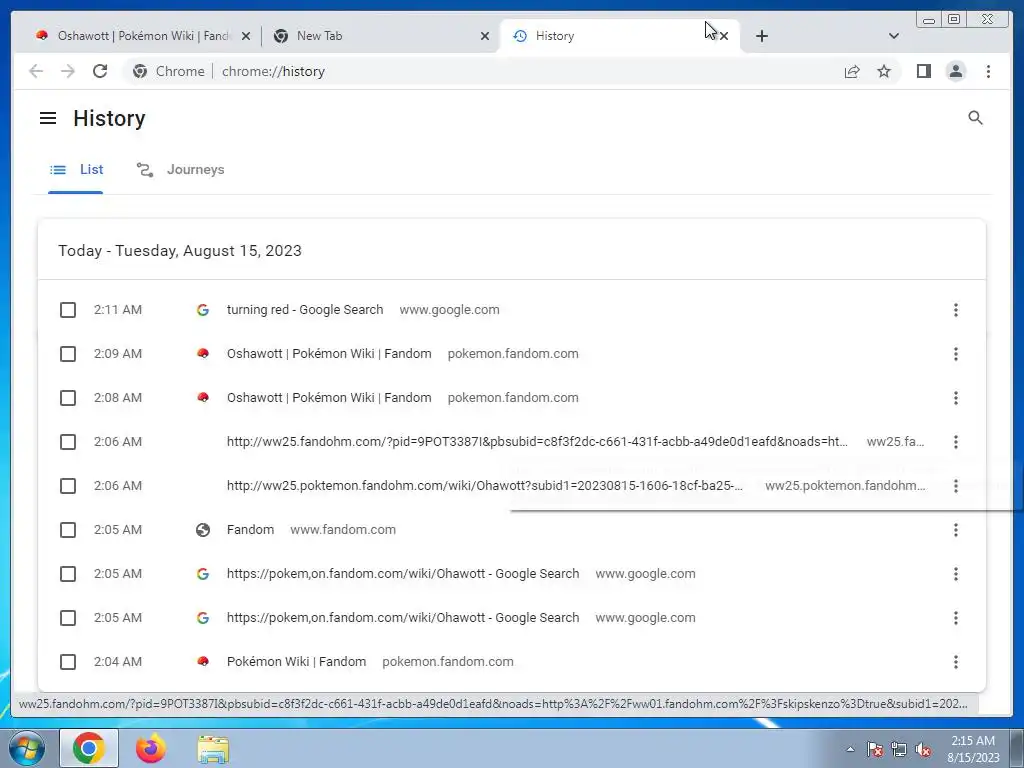Click the Action Center flag tray icon
This screenshot has height=768, width=1024.
pyautogui.click(x=874, y=750)
